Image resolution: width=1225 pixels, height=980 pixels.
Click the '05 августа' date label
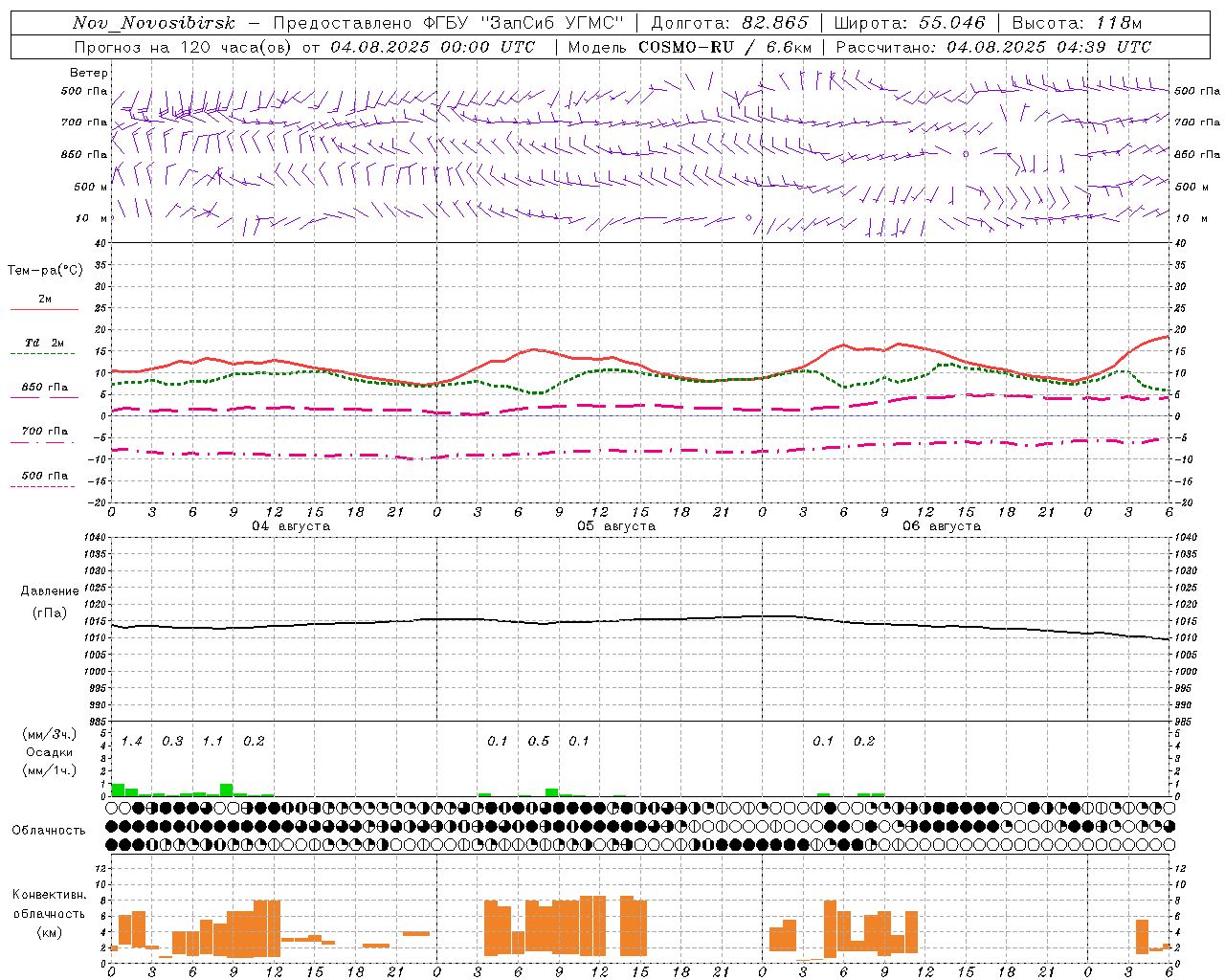point(616,526)
